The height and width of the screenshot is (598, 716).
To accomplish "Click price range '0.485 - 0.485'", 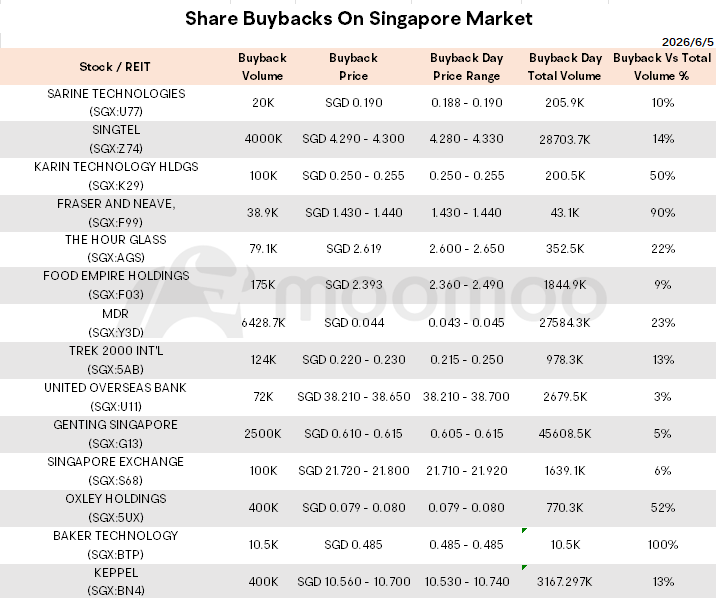I will 467,545.
